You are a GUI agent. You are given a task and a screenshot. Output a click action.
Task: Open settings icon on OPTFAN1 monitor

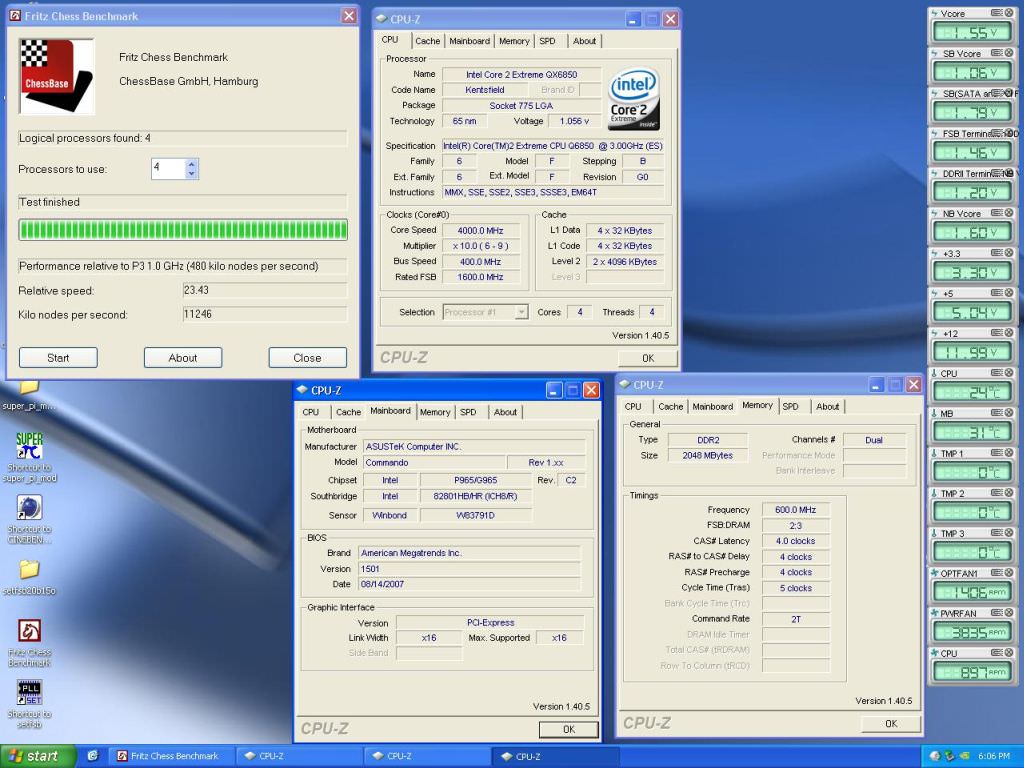pos(997,573)
